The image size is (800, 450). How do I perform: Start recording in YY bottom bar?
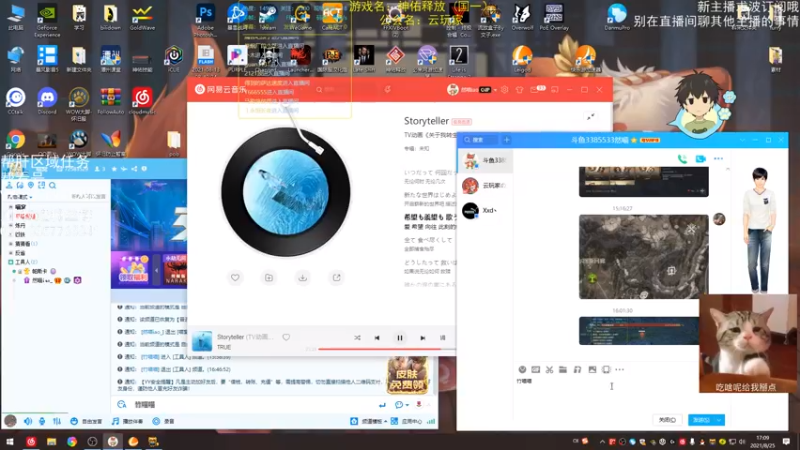click(x=163, y=421)
